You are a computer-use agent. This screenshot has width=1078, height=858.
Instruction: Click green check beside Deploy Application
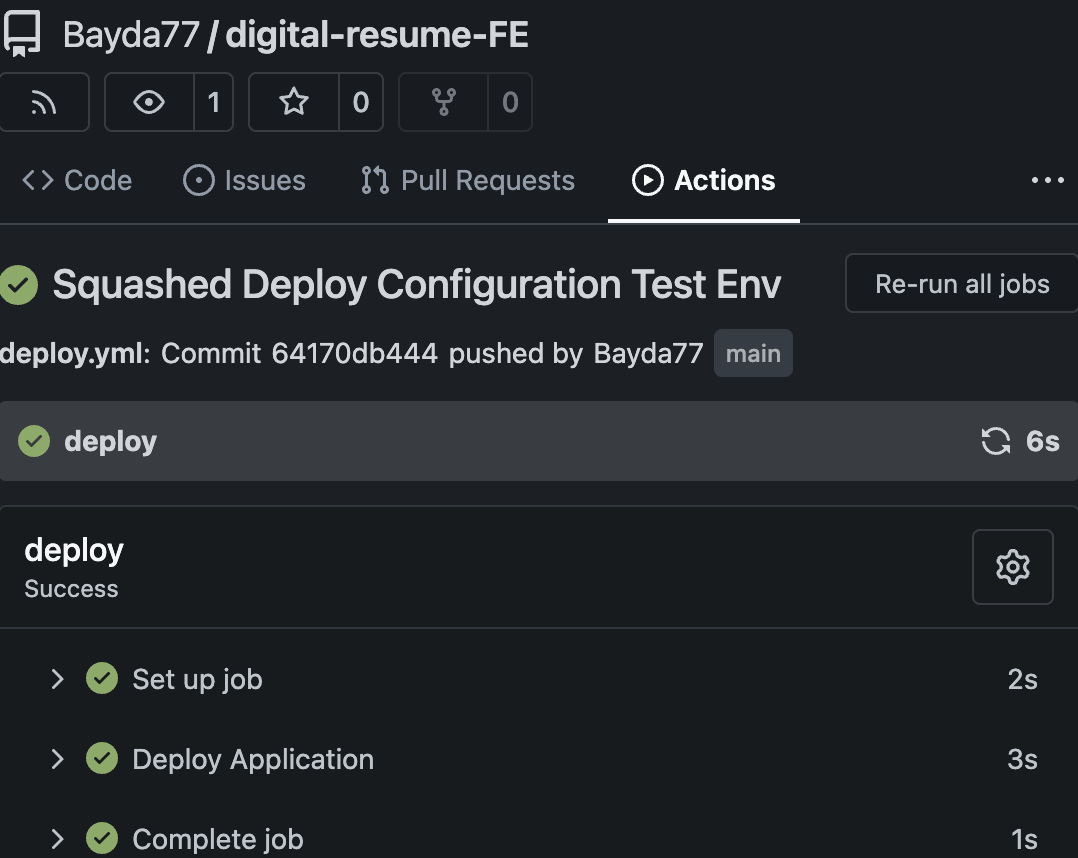point(102,759)
